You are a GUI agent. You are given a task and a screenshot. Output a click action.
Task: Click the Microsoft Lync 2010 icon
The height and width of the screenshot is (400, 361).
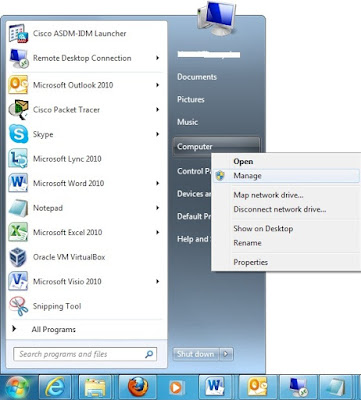pos(18,159)
